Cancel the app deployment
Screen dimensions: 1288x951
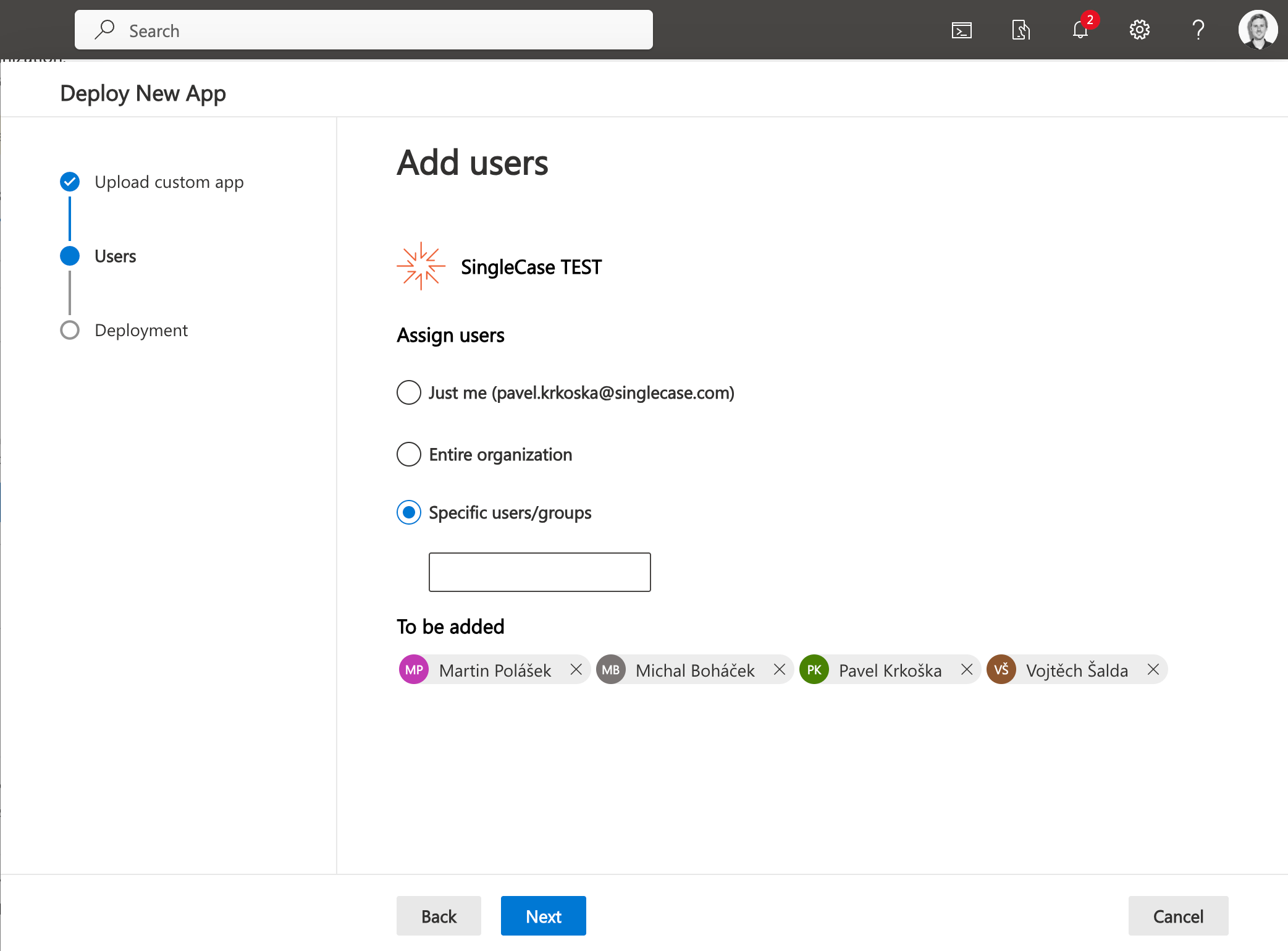(1178, 916)
